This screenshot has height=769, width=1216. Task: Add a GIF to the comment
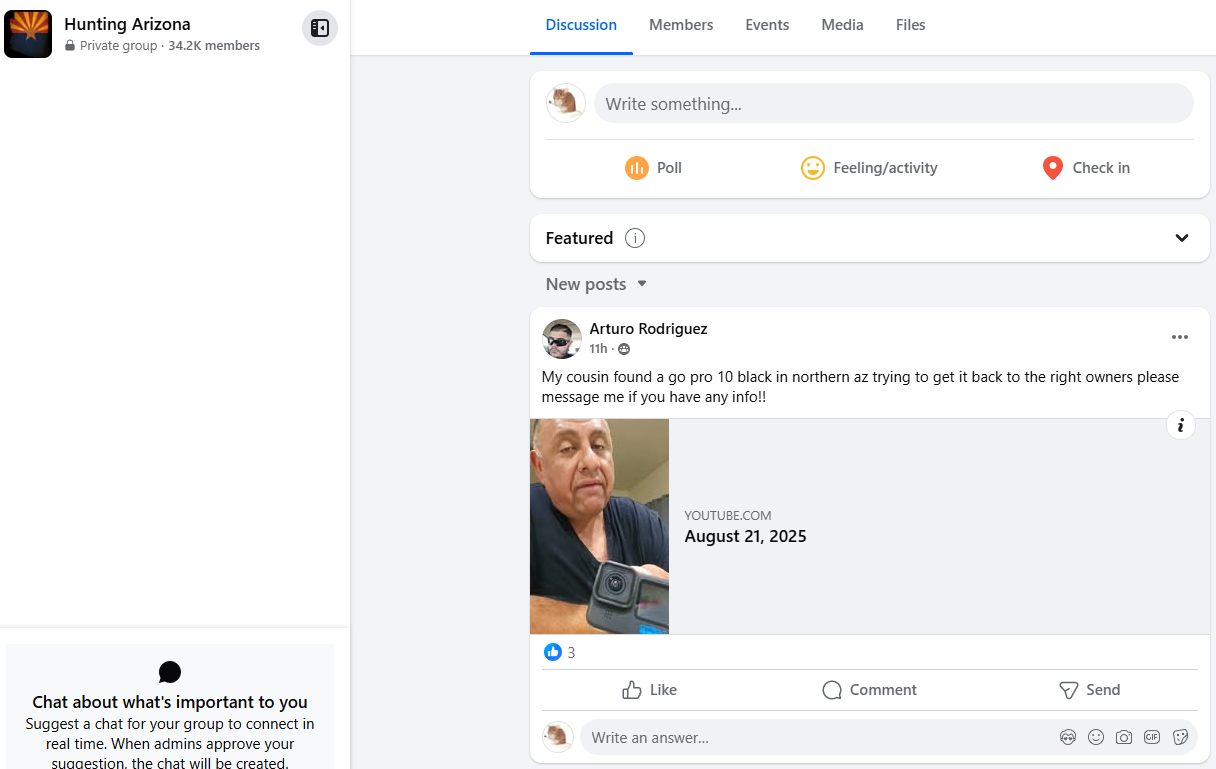tap(1152, 737)
